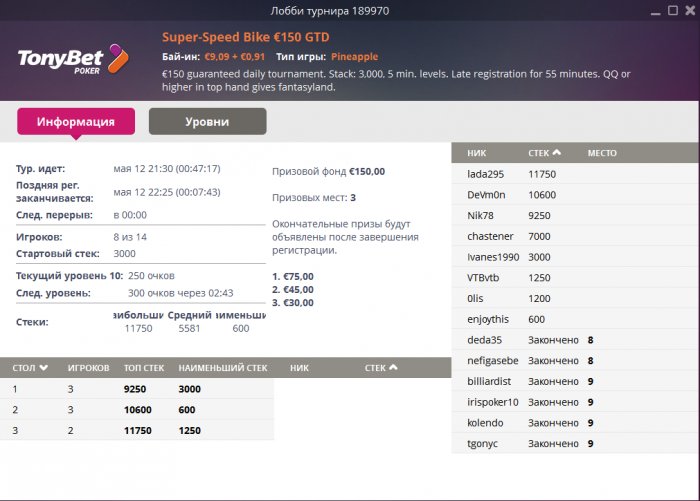The image size is (700, 501).
Task: Sort tables by the СТОЛ column arrow
Action: (x=43, y=368)
